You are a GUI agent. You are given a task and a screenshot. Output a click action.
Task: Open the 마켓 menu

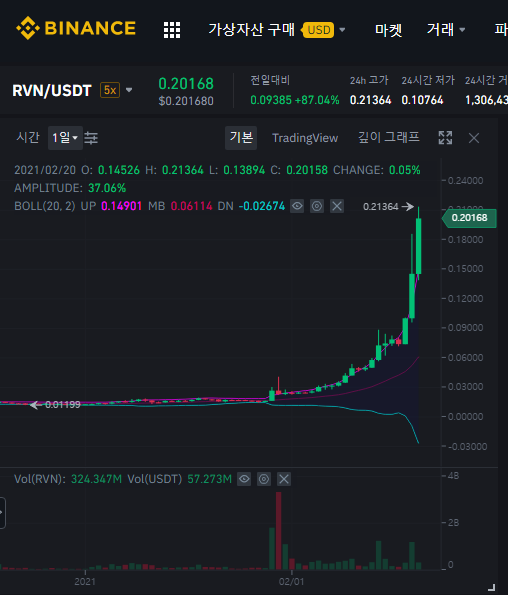pos(388,30)
